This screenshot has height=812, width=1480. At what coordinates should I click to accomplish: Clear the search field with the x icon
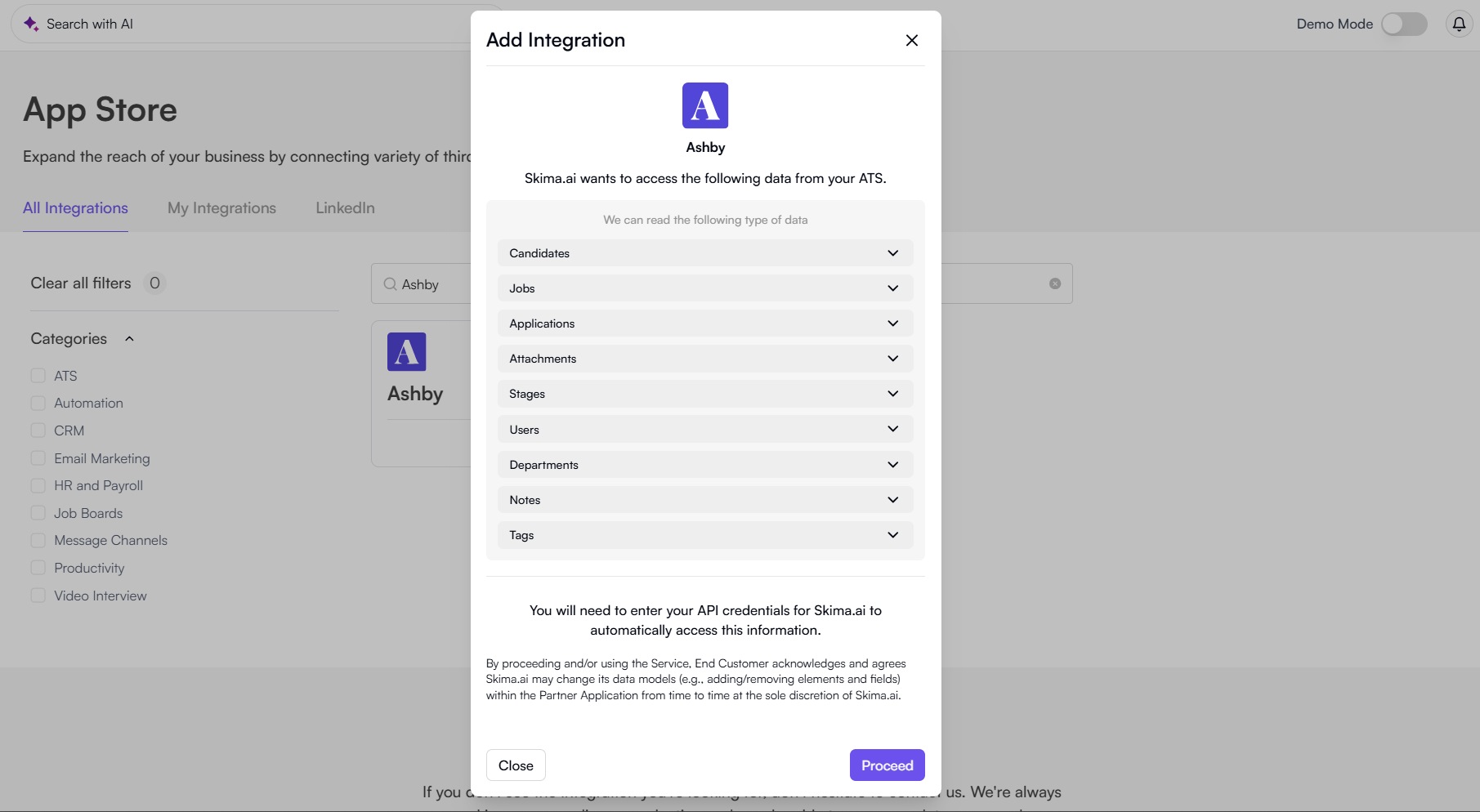(x=1055, y=283)
